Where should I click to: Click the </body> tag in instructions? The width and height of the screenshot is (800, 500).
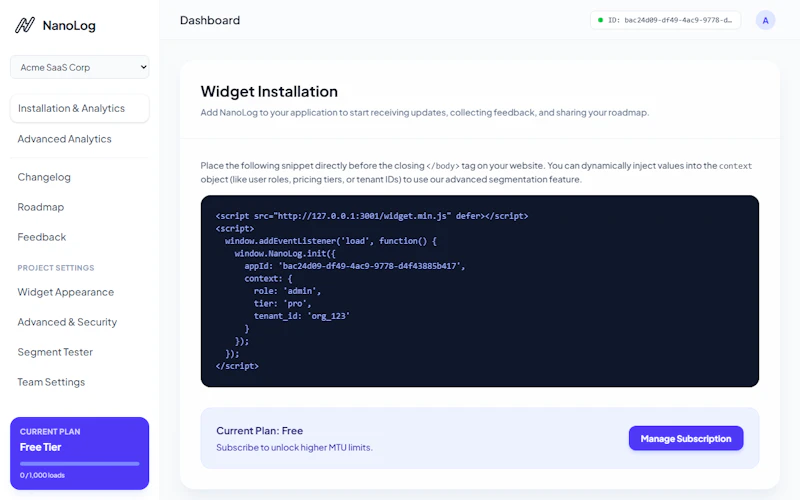pyautogui.click(x=443, y=166)
